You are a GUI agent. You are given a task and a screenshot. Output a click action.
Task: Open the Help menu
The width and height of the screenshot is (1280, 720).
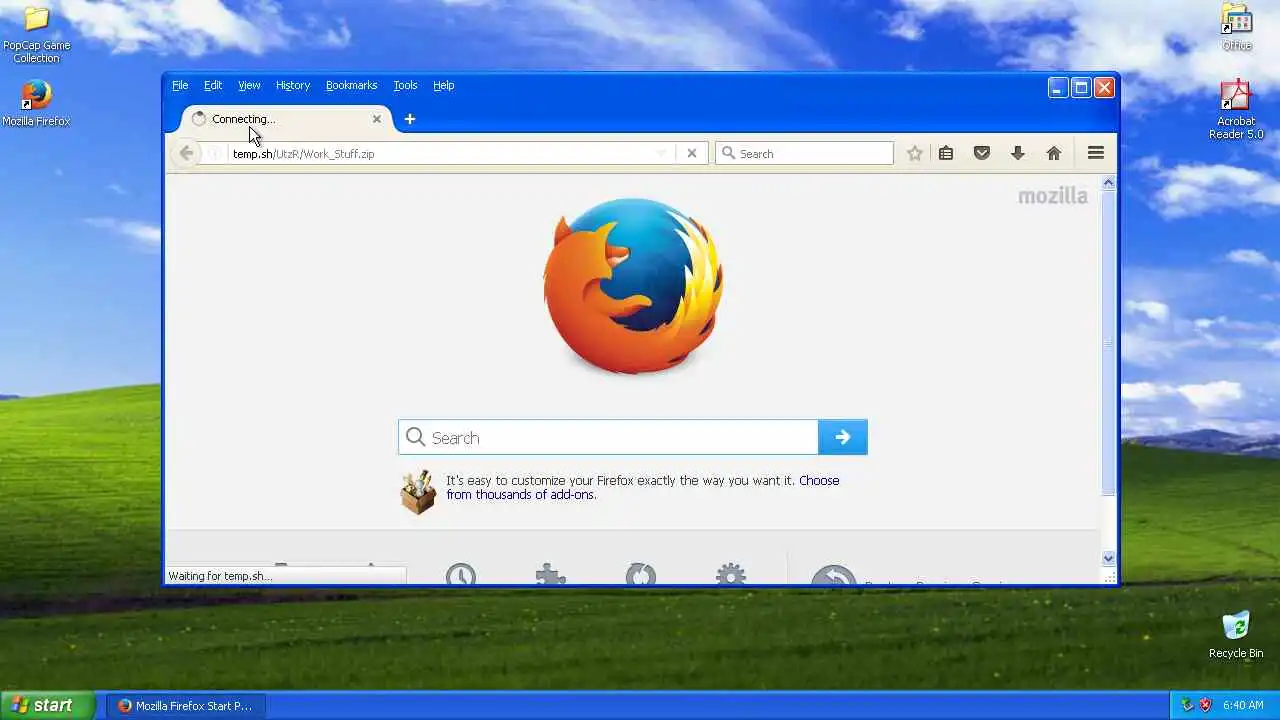click(x=444, y=85)
